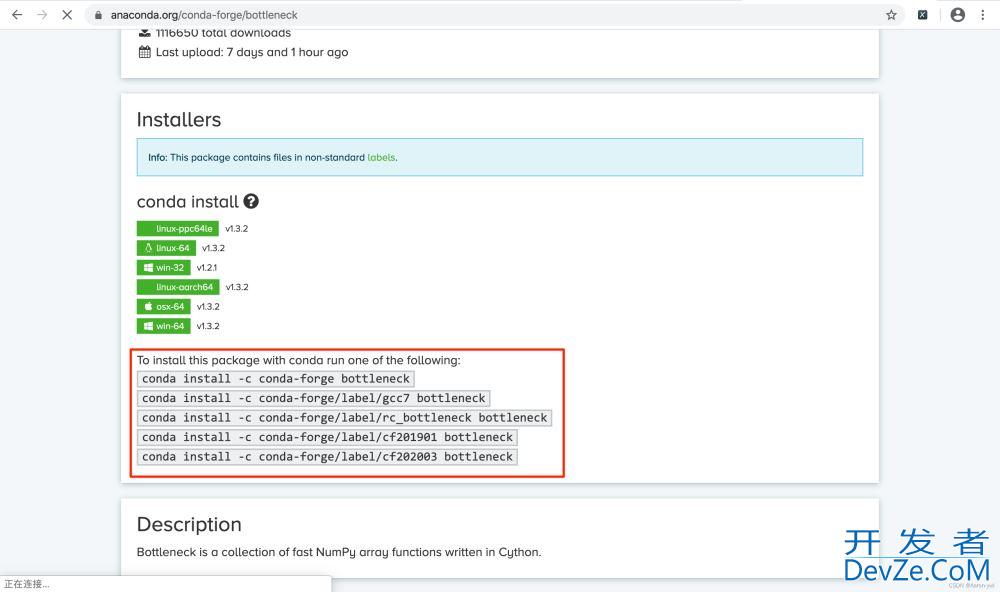
Task: Select the win-64 installer badge
Action: tap(163, 326)
